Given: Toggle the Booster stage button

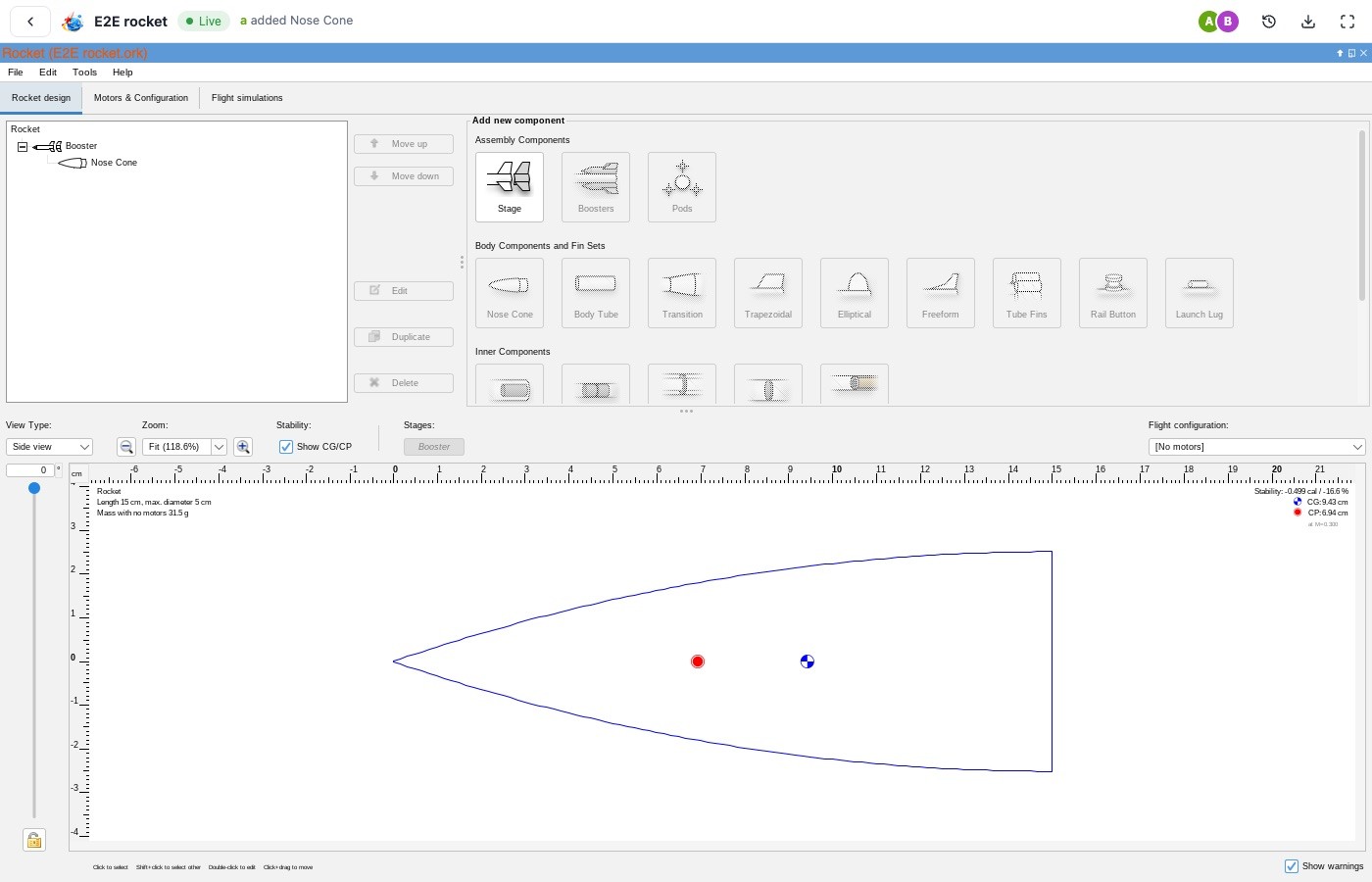Looking at the screenshot, I should point(434,447).
